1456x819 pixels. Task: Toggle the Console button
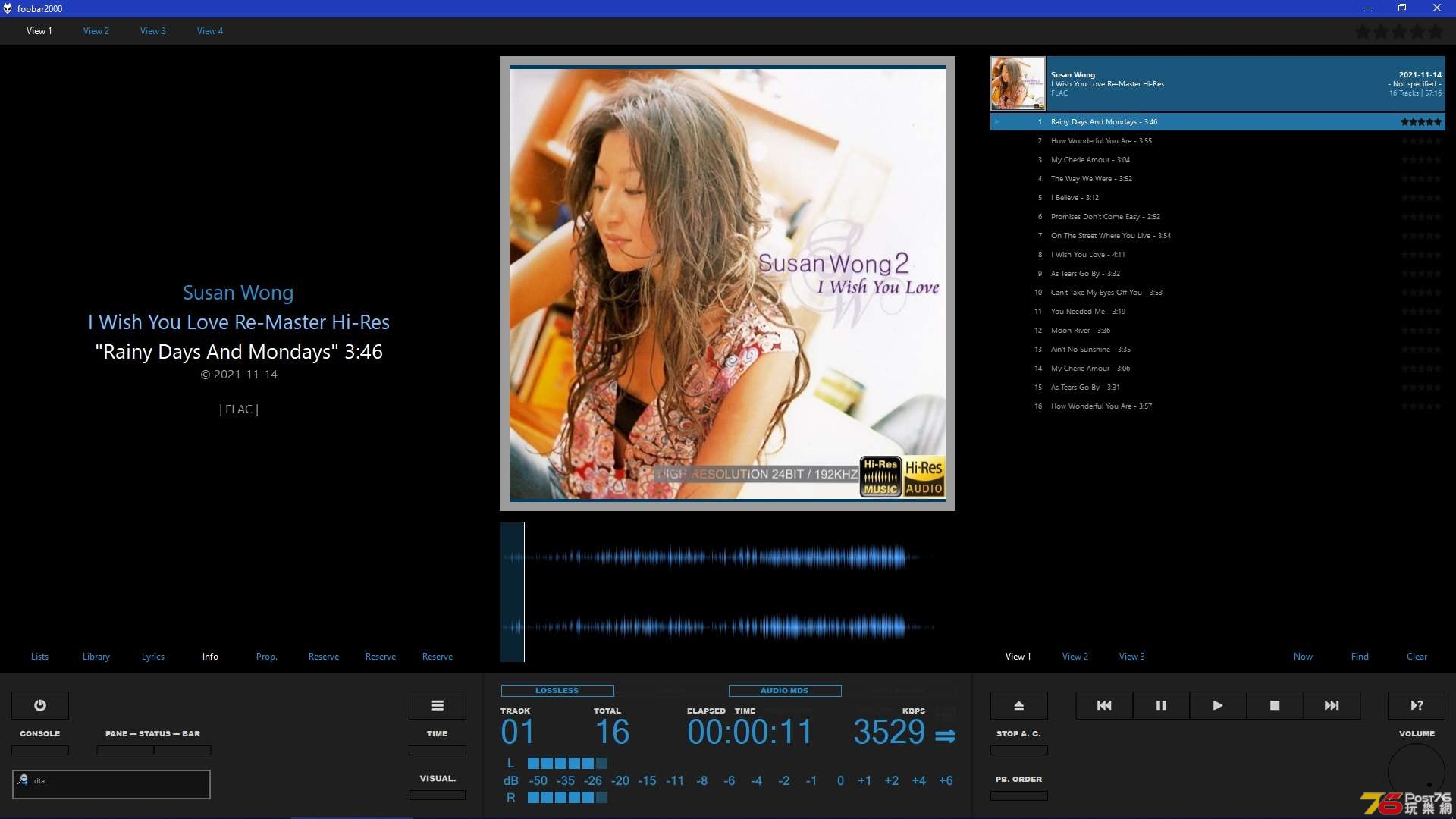click(x=40, y=750)
